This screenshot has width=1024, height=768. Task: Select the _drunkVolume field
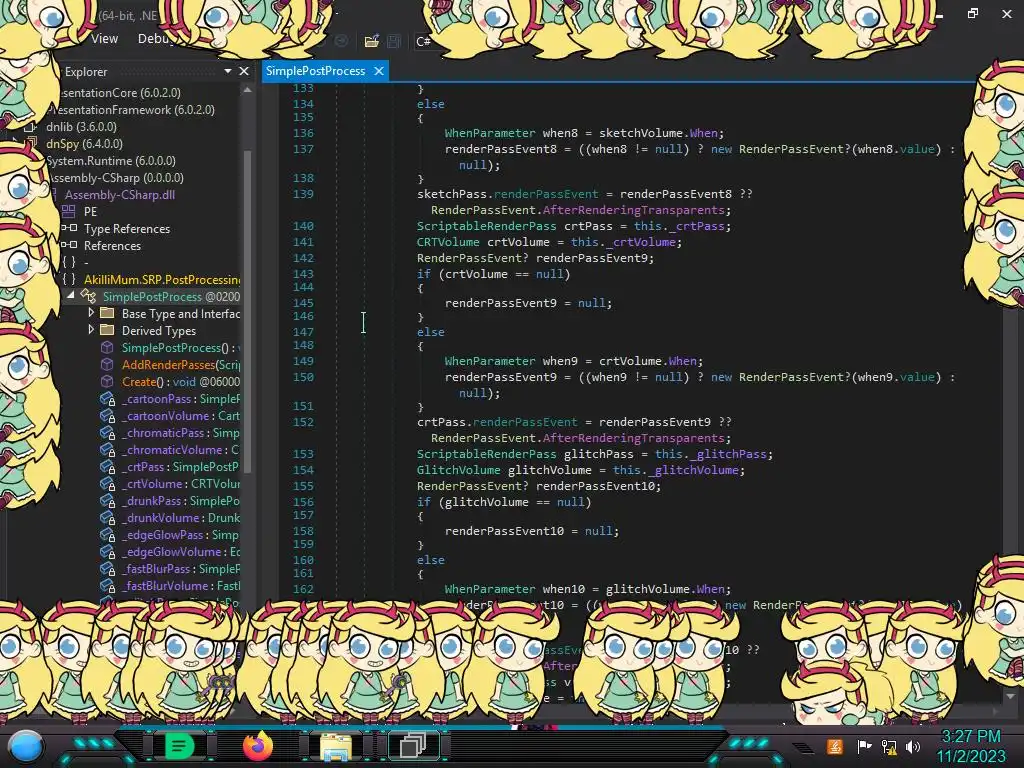181,518
